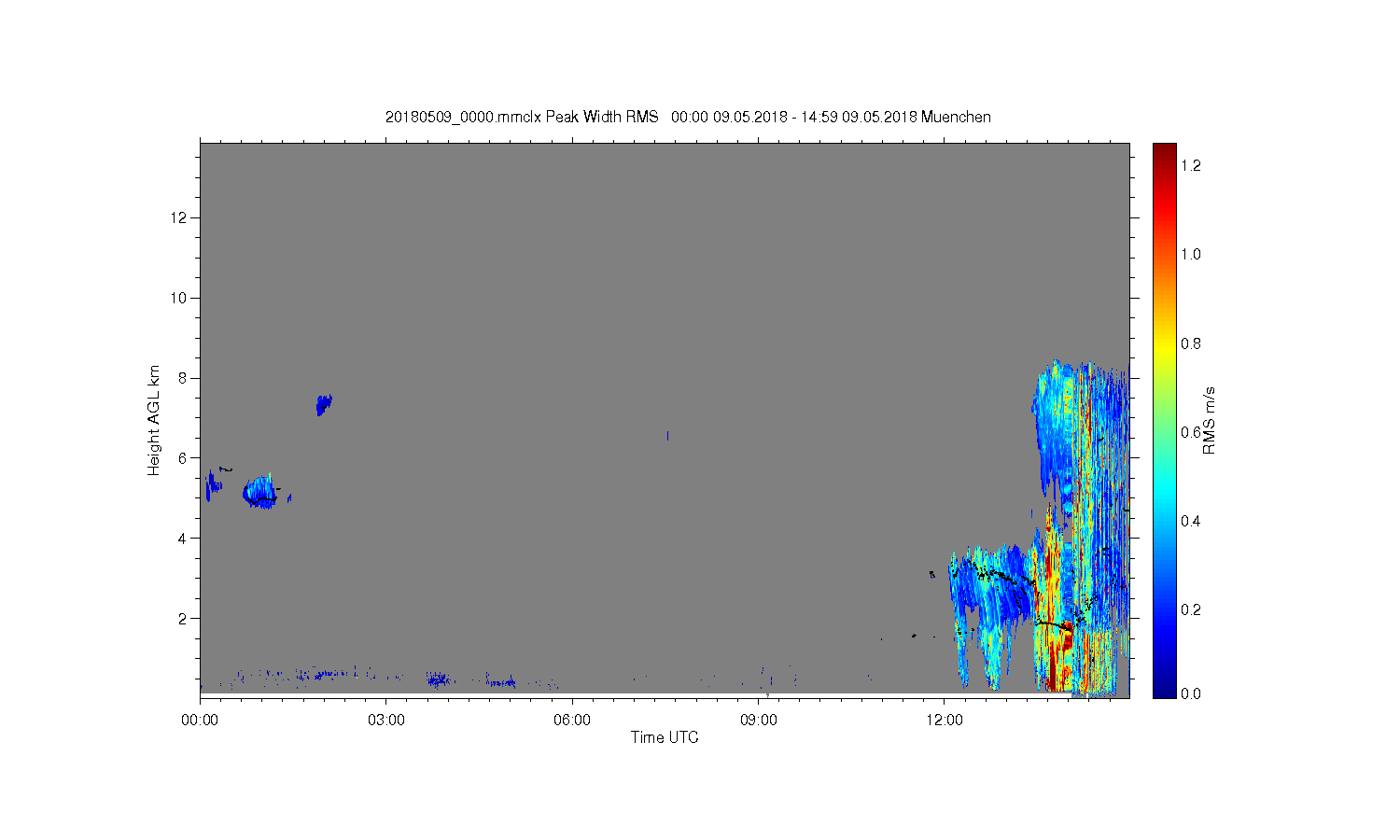
Task: Click the height tick label 6
Action: pyautogui.click(x=183, y=457)
